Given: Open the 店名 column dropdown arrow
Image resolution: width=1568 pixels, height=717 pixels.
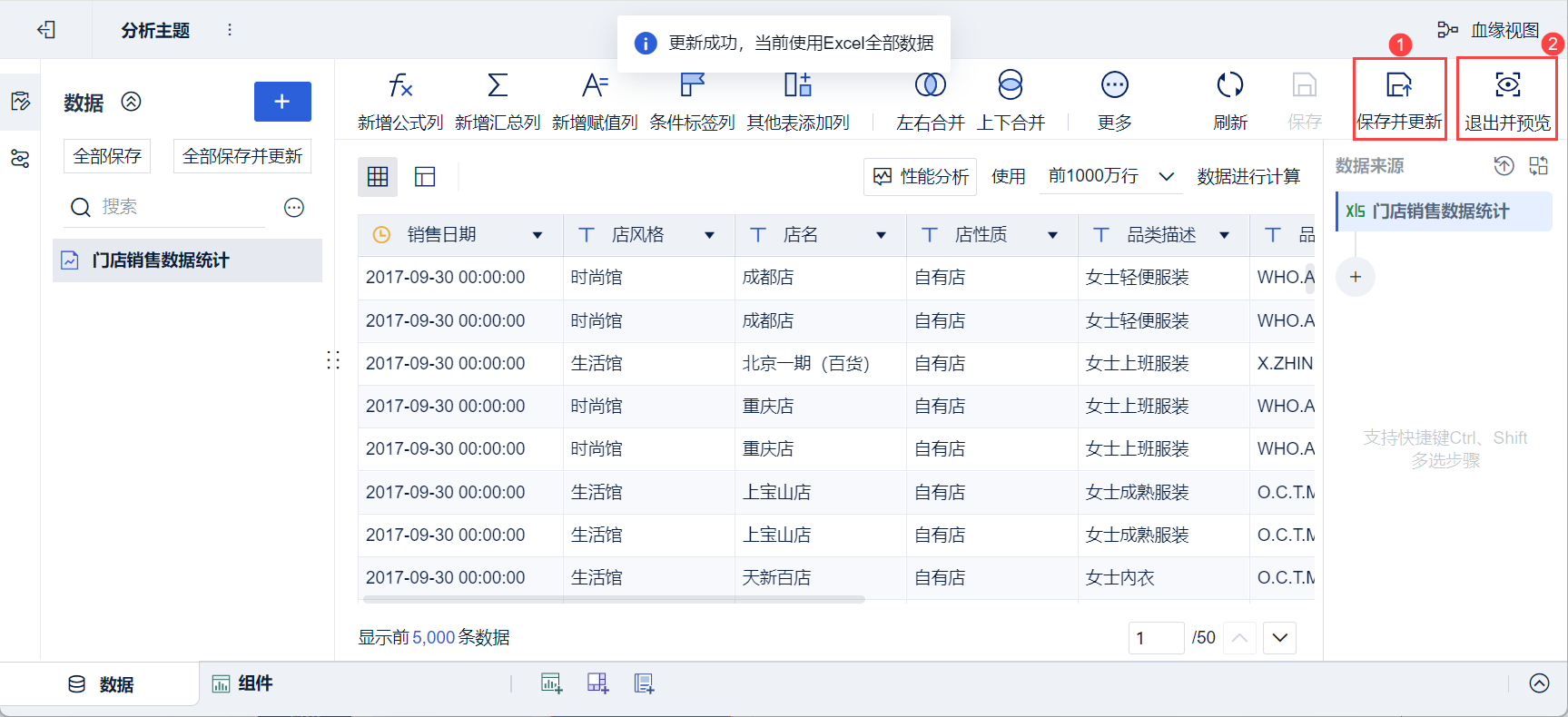Looking at the screenshot, I should click(881, 236).
